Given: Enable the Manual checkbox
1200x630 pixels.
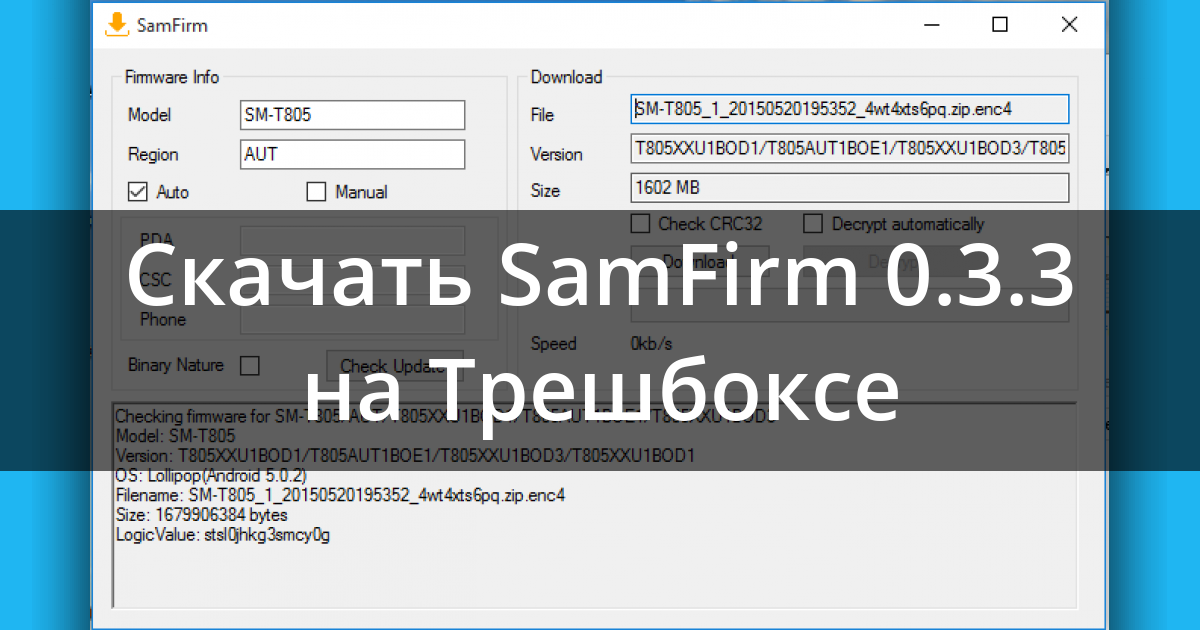Looking at the screenshot, I should (316, 191).
